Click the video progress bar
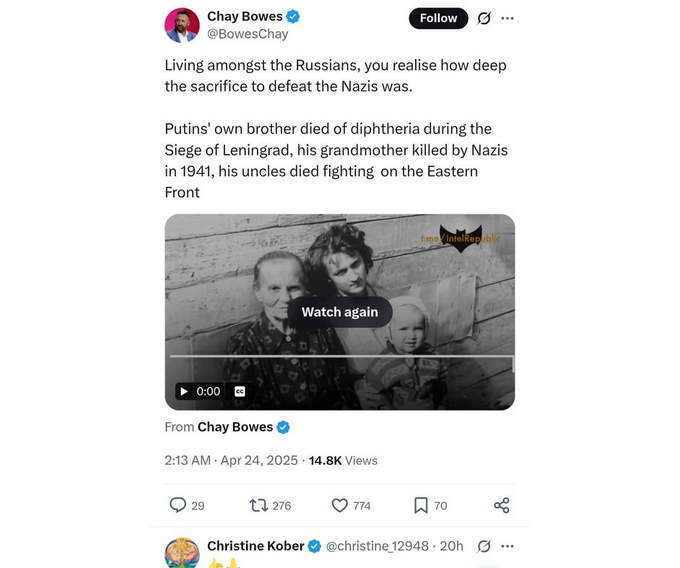 tap(340, 356)
